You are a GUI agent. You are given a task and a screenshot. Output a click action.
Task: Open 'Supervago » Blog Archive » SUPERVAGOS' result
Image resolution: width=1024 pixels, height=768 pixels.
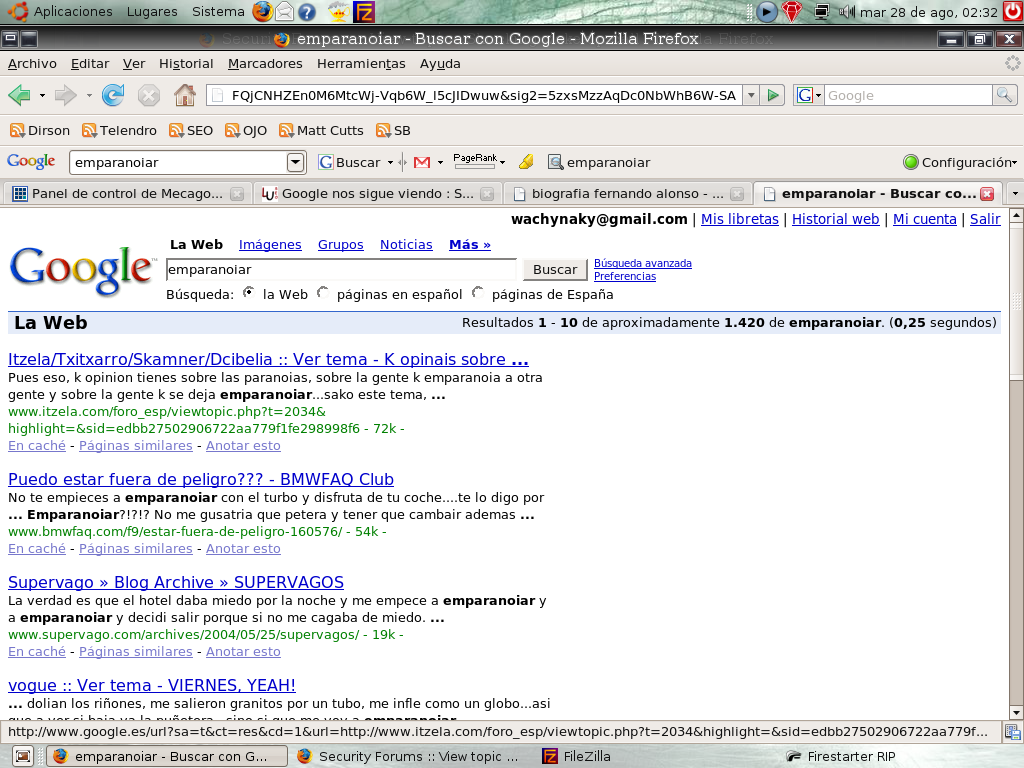tap(176, 583)
